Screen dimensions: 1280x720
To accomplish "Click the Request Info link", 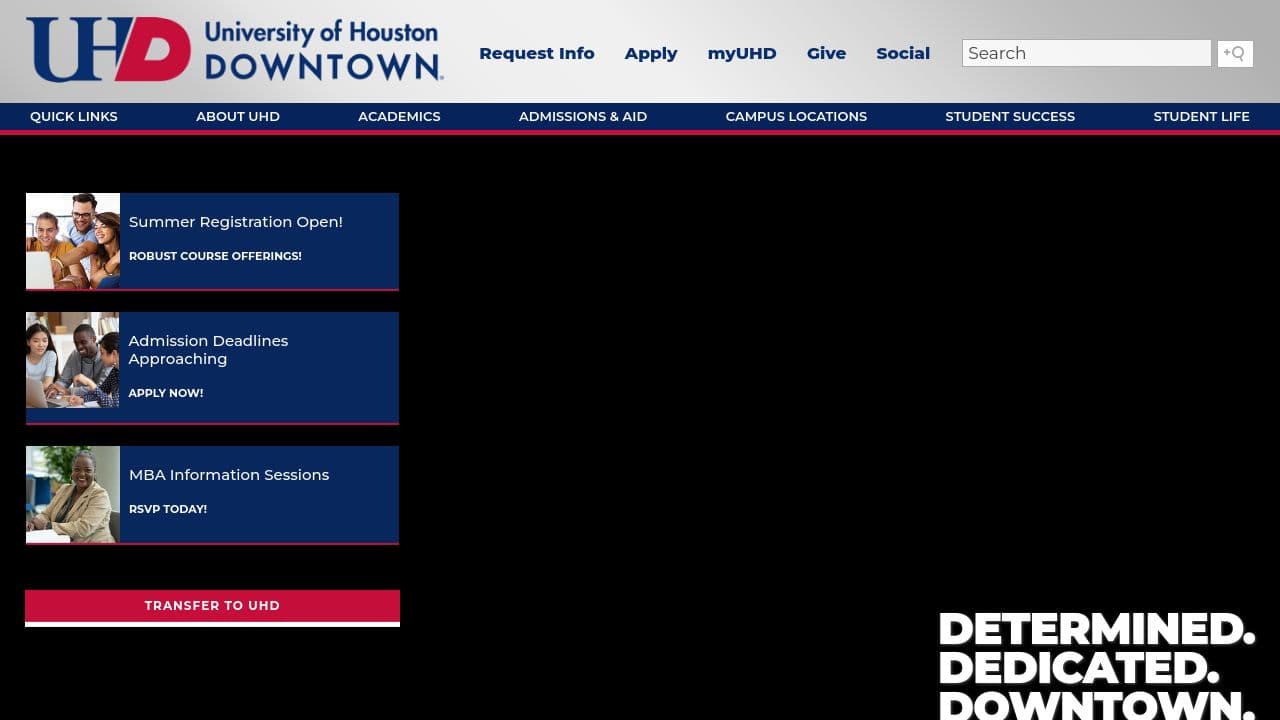I will (x=537, y=53).
